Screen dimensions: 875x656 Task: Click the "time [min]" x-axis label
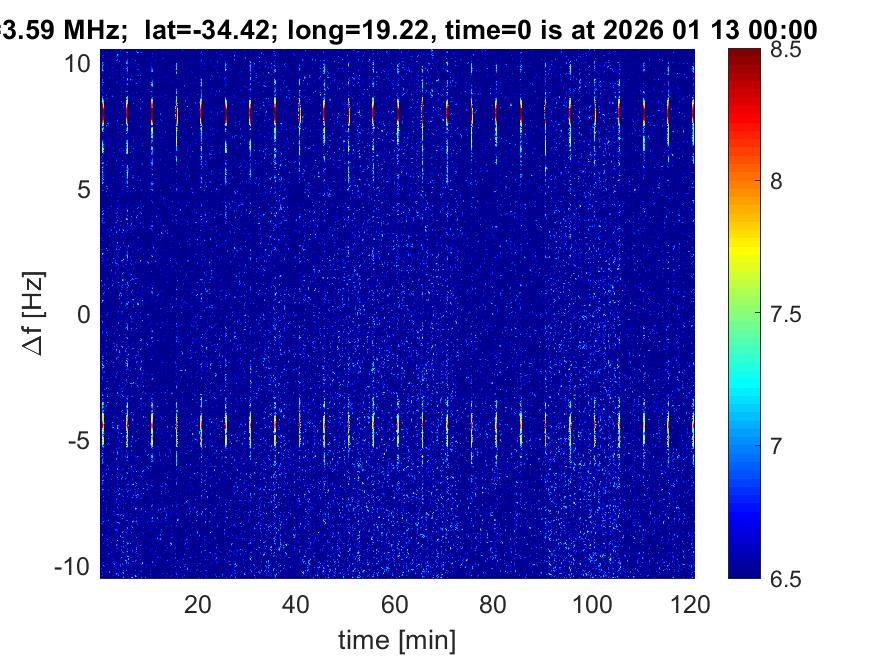tap(396, 638)
